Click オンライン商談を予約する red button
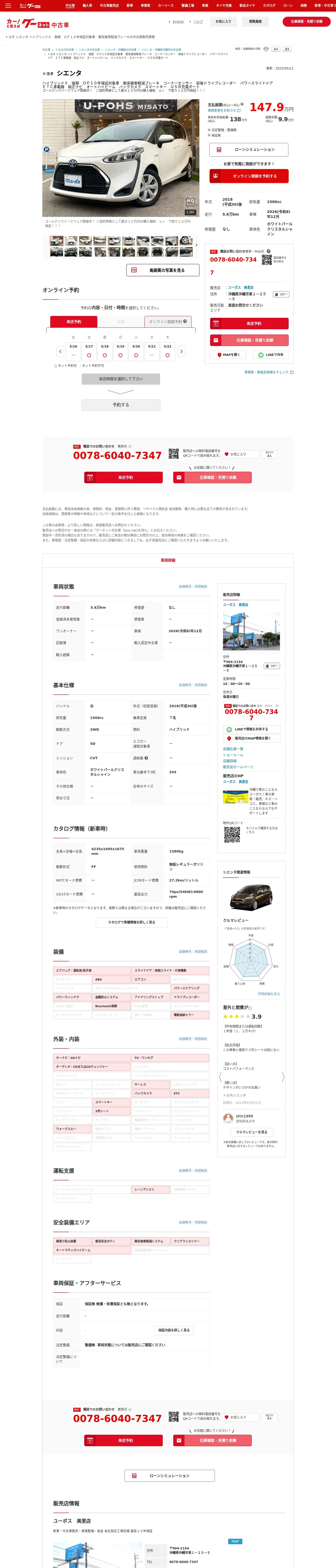The image size is (336, 1568). pos(249,176)
